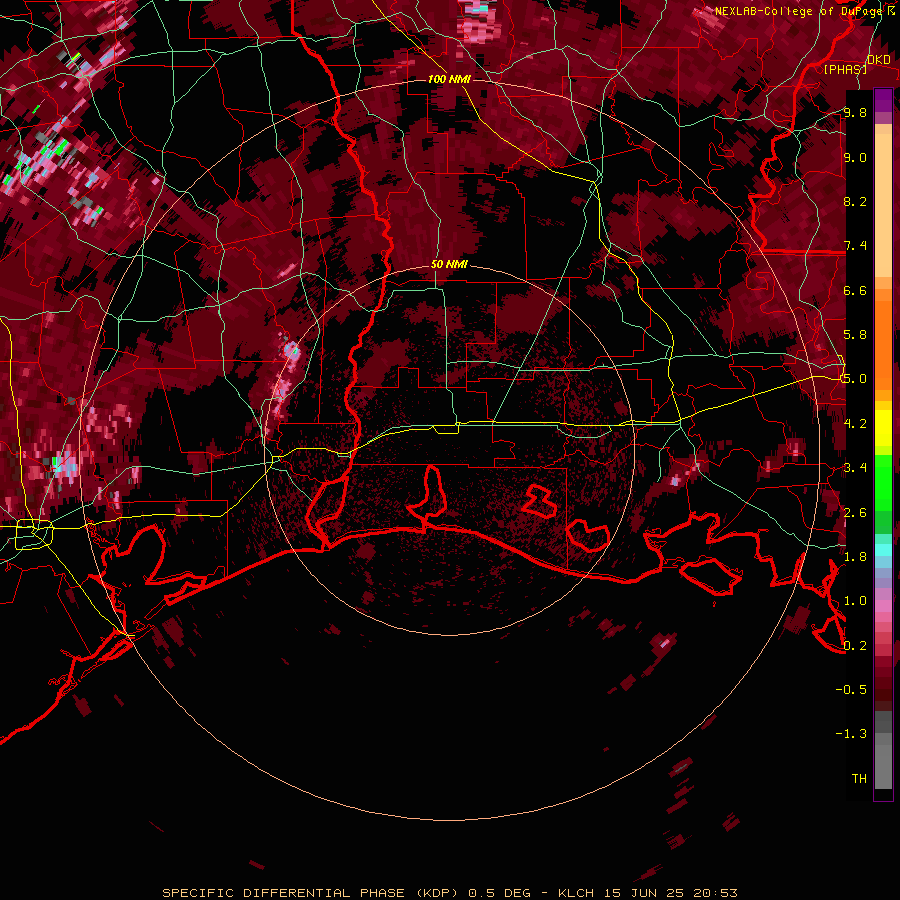Click the 8.2 value on the scale
Screen dimensions: 900x900
[855, 201]
